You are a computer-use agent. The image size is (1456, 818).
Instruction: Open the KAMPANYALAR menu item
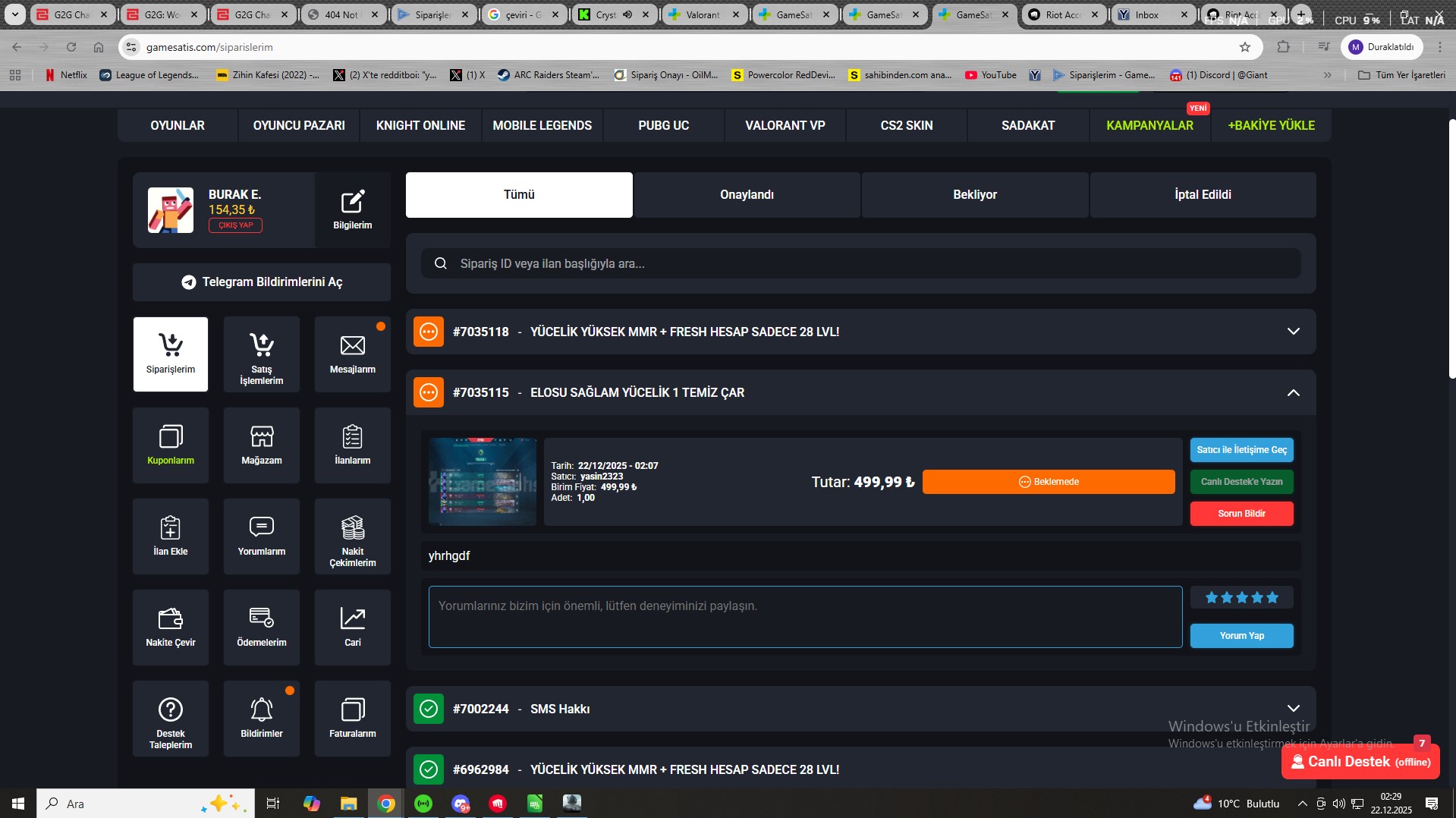(1149, 126)
